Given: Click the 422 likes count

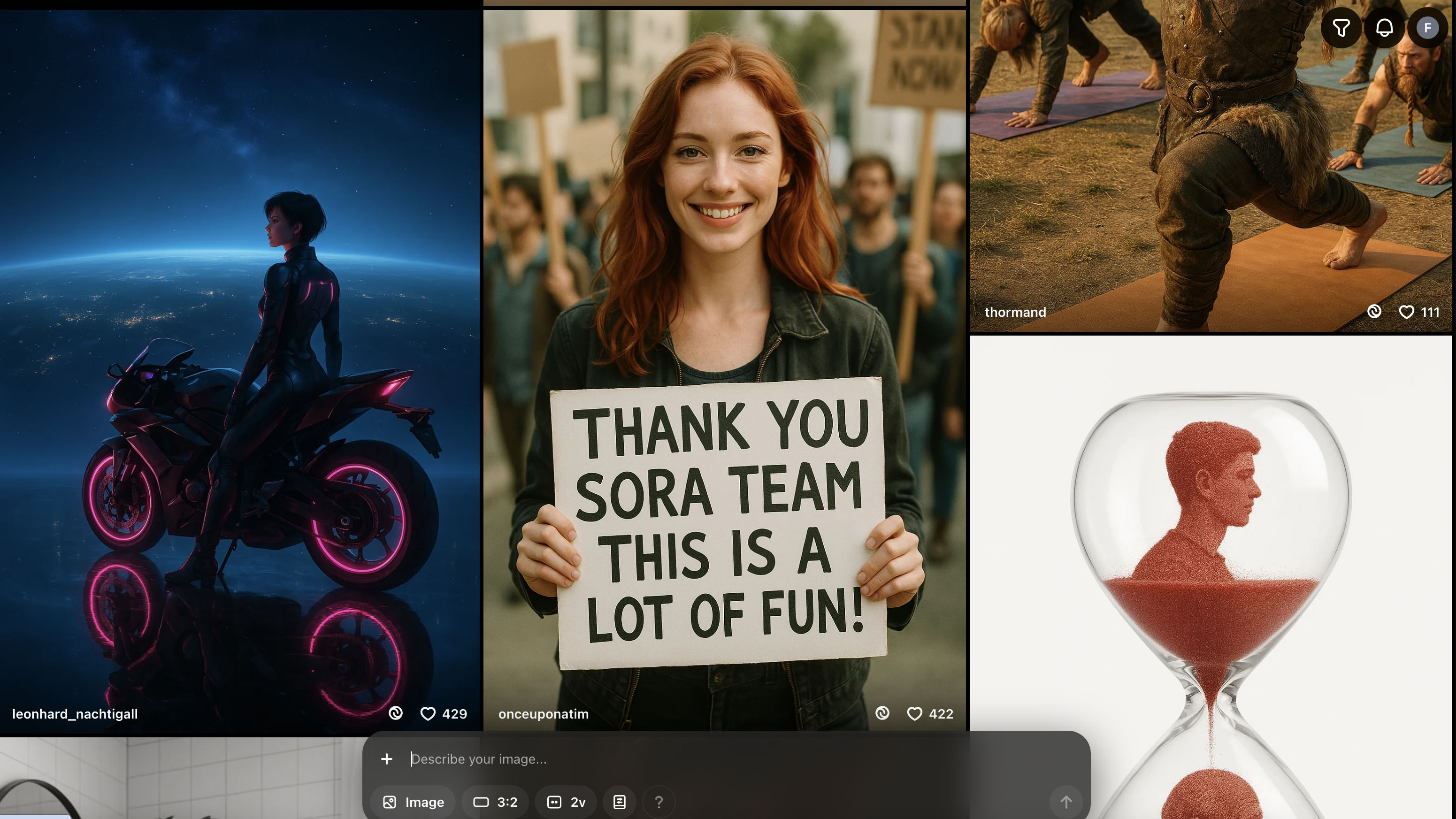Looking at the screenshot, I should tap(941, 714).
